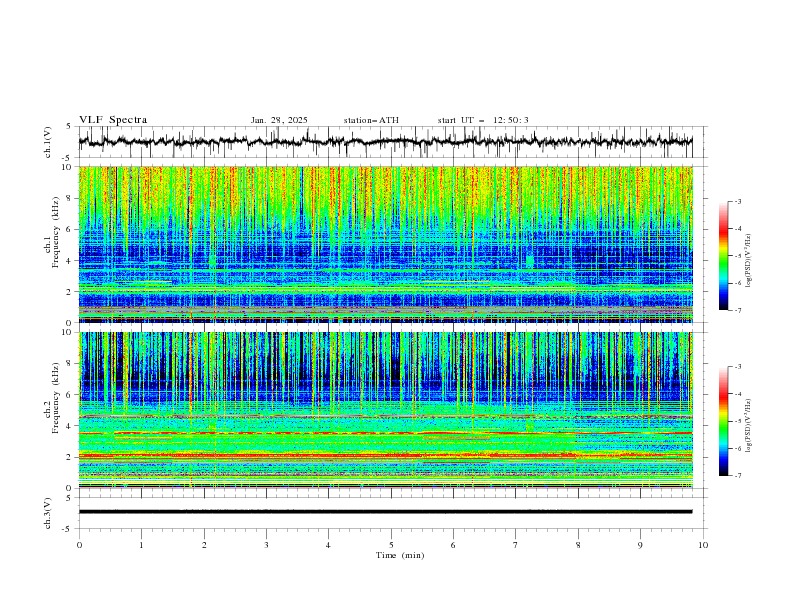Click time axis tick label "7"
Image resolution: width=792 pixels, height=612 pixels.
click(516, 545)
